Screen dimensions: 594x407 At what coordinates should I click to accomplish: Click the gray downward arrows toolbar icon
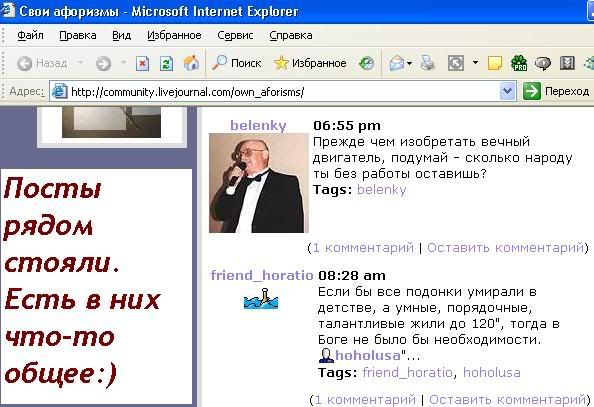click(567, 63)
